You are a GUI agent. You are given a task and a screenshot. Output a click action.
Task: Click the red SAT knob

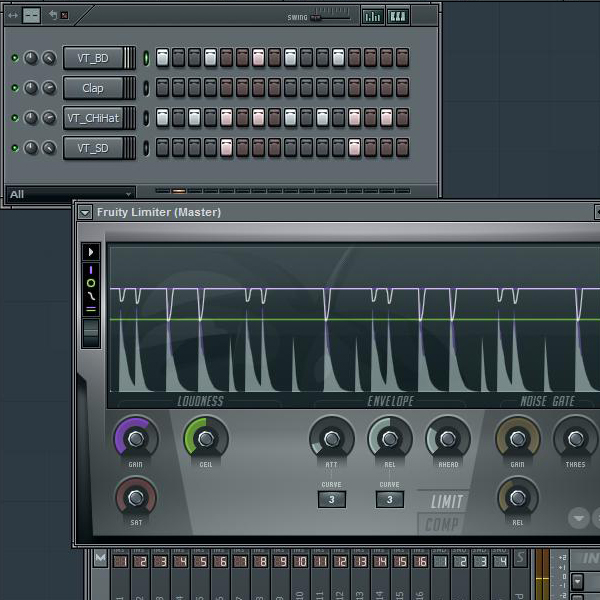tap(136, 497)
